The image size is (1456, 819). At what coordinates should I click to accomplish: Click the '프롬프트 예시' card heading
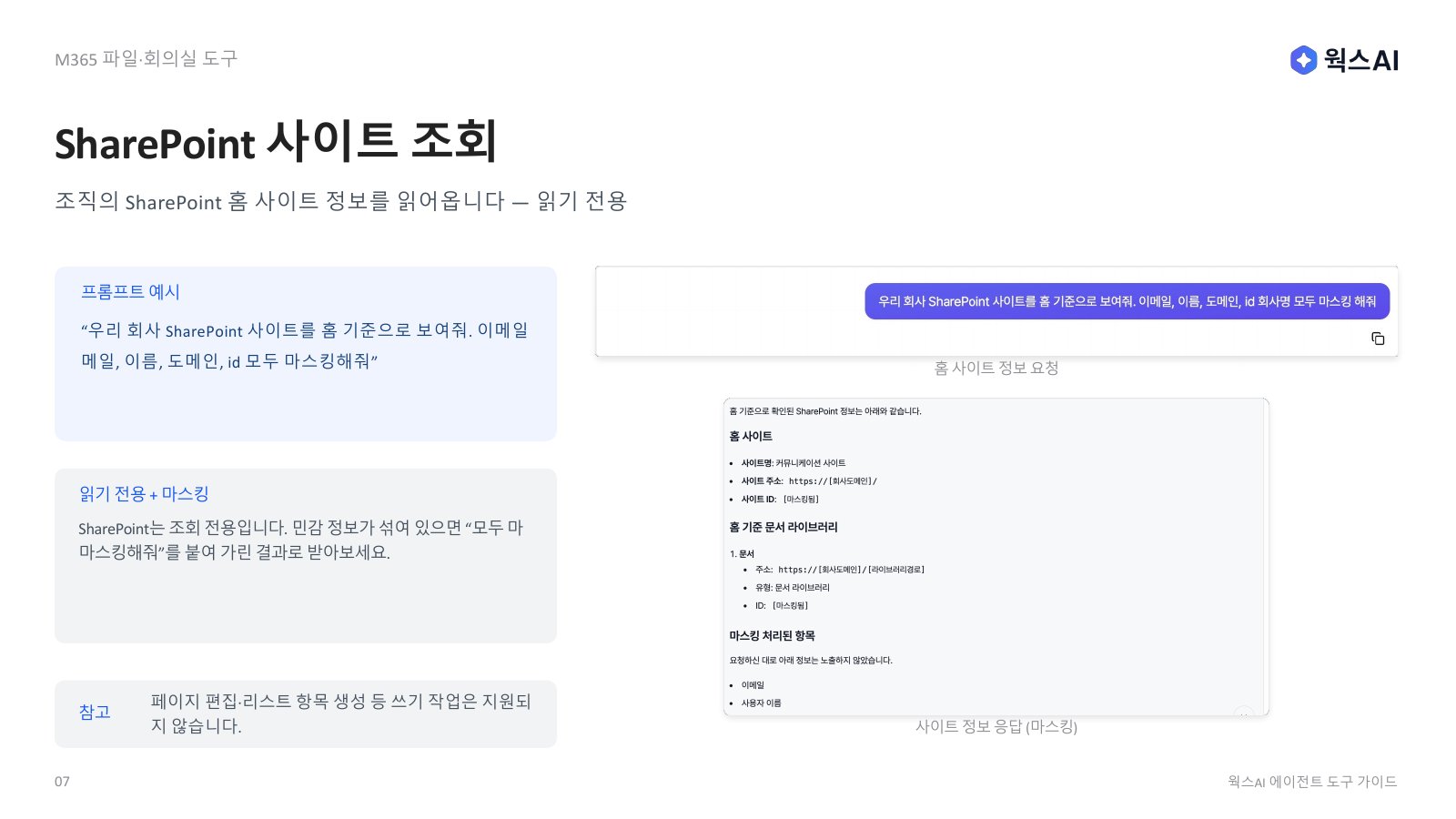[x=130, y=292]
